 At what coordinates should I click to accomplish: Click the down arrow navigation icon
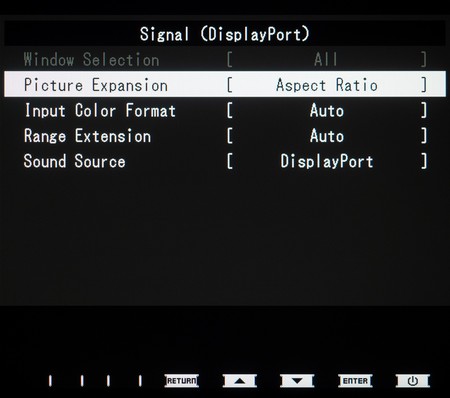click(297, 381)
